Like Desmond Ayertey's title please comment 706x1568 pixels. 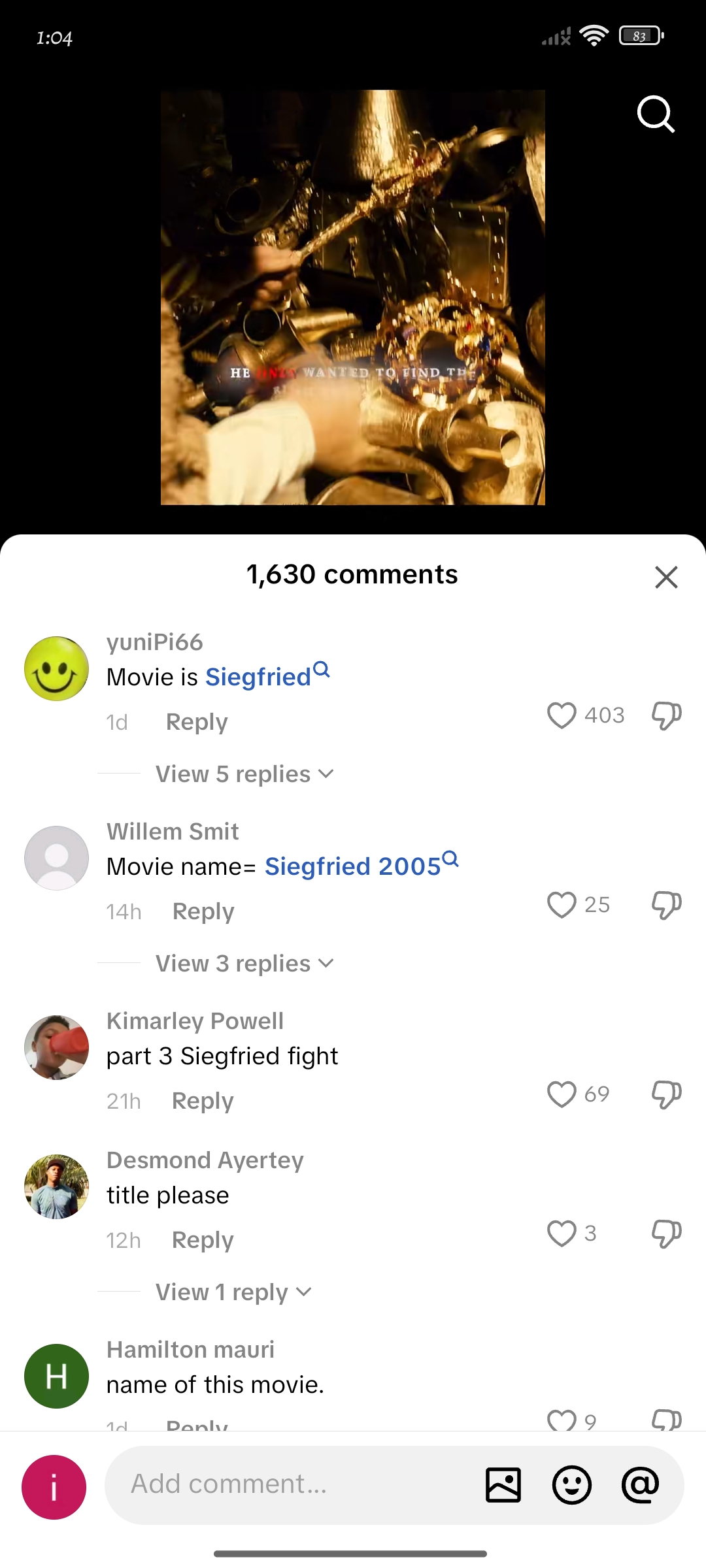562,1233
